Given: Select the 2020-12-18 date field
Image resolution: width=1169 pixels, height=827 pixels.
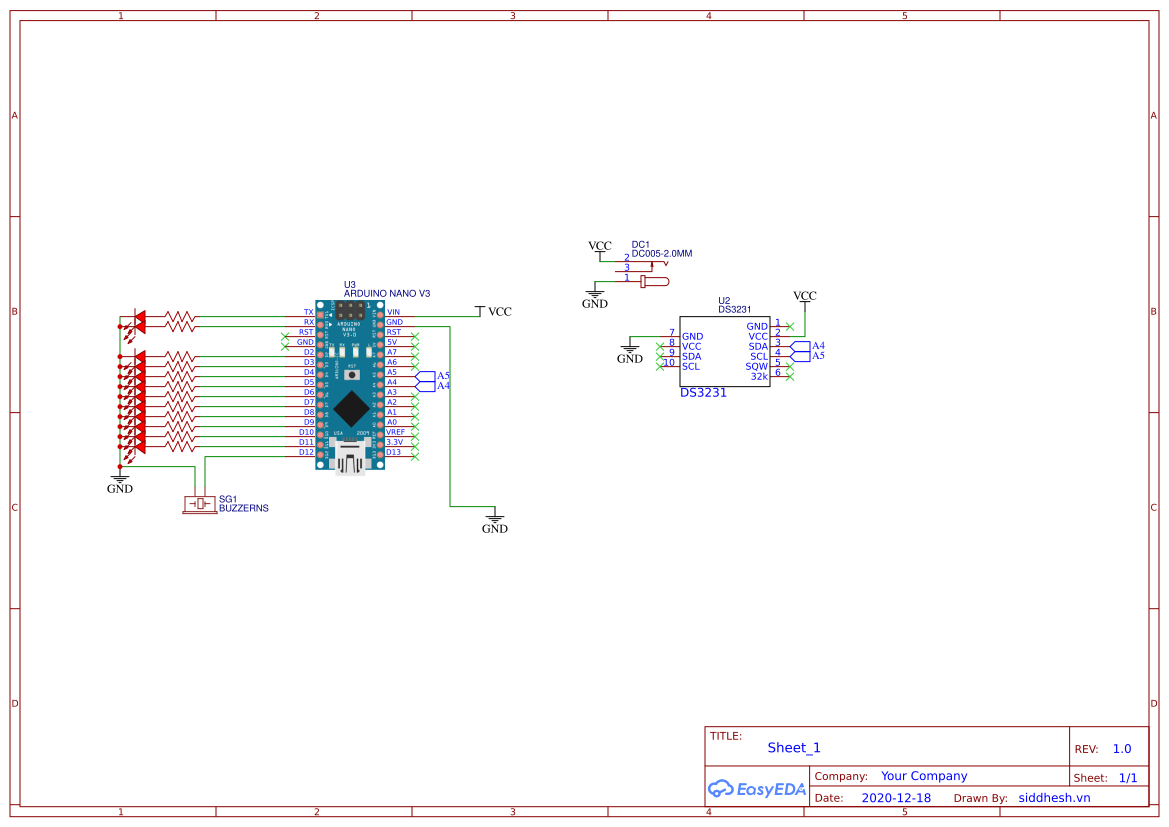Looking at the screenshot, I should 897,797.
